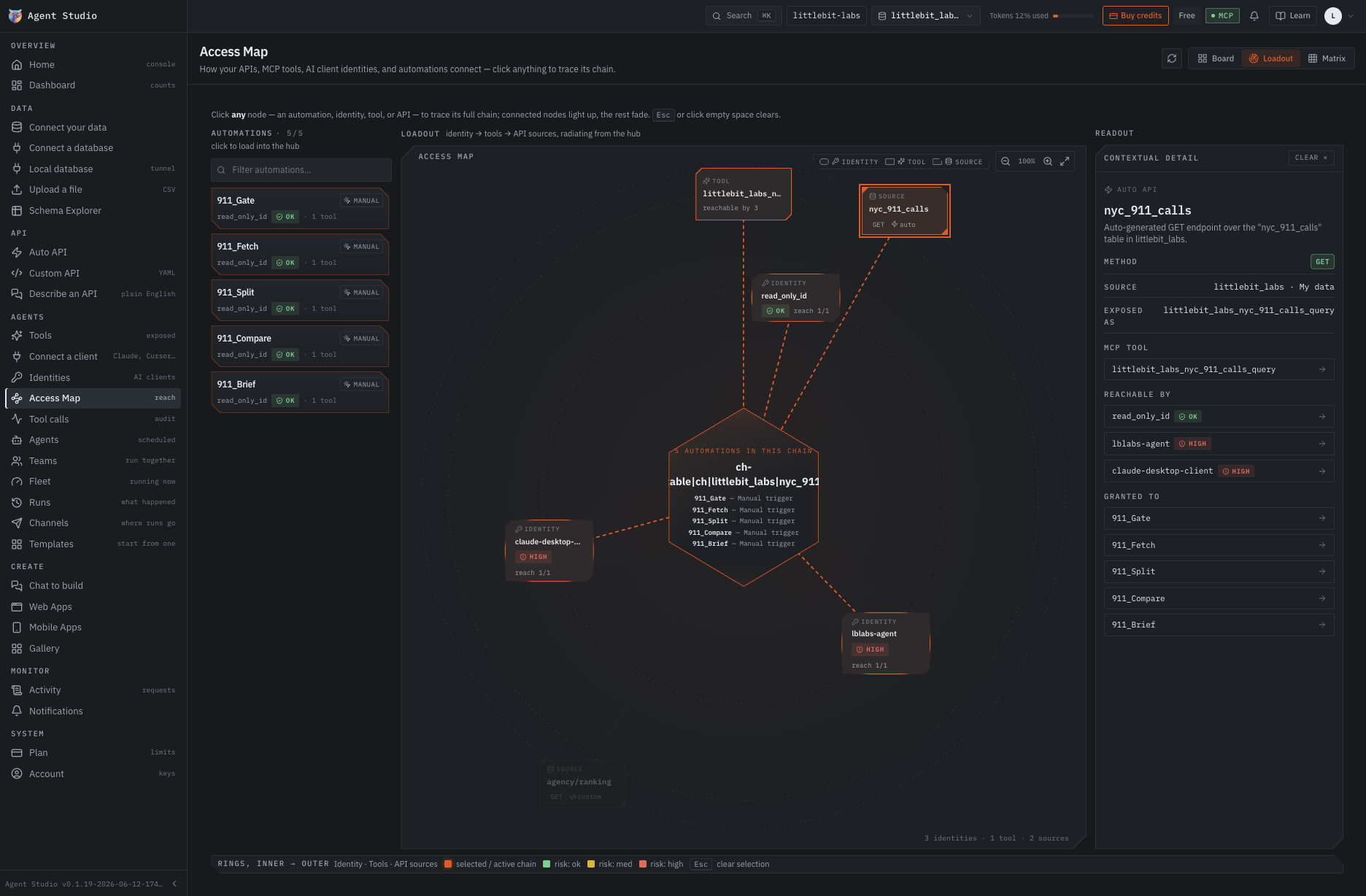Toggle Tool filter in map legend
The height and width of the screenshot is (896, 1366).
click(x=905, y=162)
